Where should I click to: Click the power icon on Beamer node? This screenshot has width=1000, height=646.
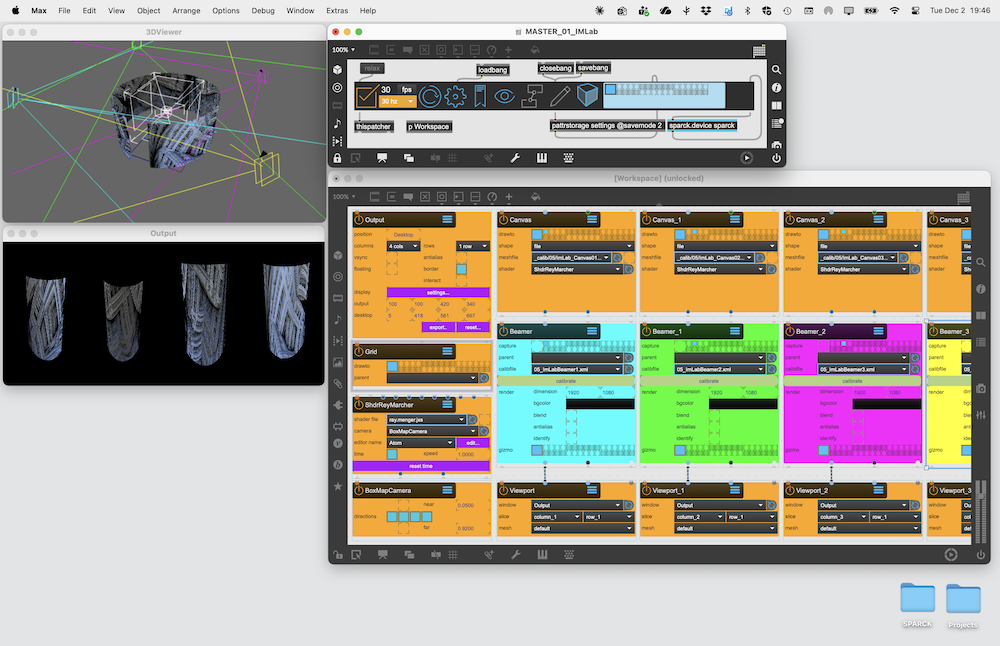point(503,331)
